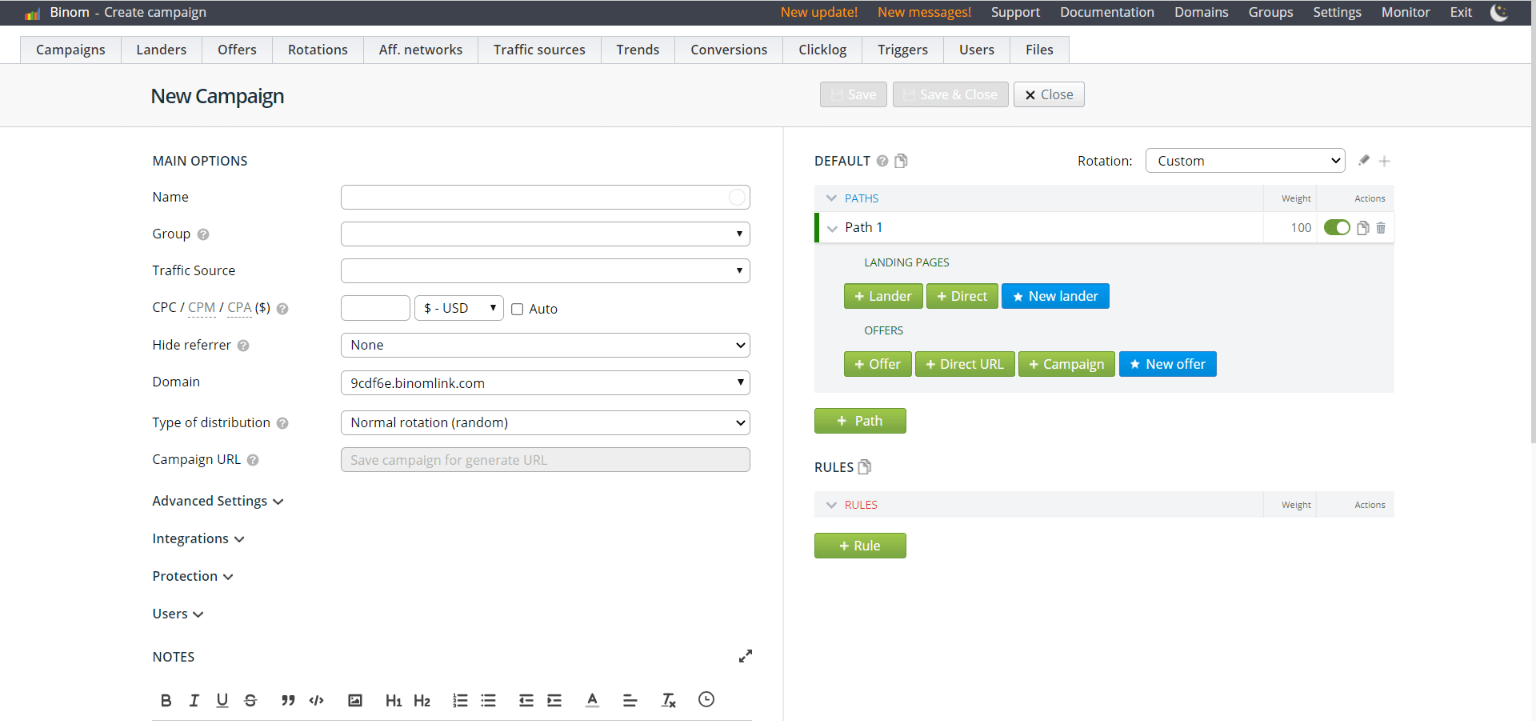Insert an image into the notes
This screenshot has height=721, width=1536.
(355, 700)
